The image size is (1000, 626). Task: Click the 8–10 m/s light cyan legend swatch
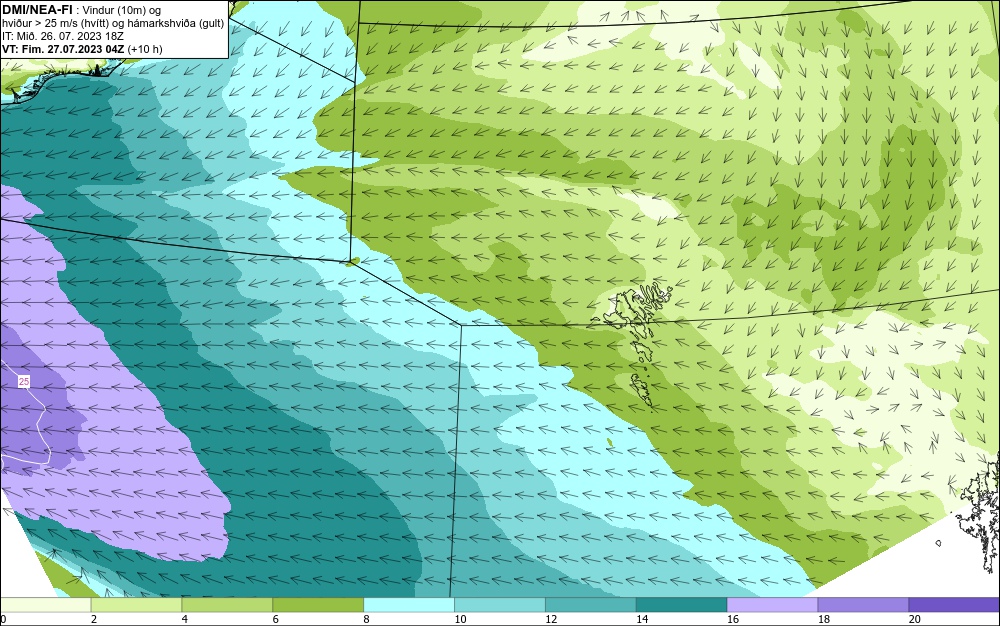409,605
